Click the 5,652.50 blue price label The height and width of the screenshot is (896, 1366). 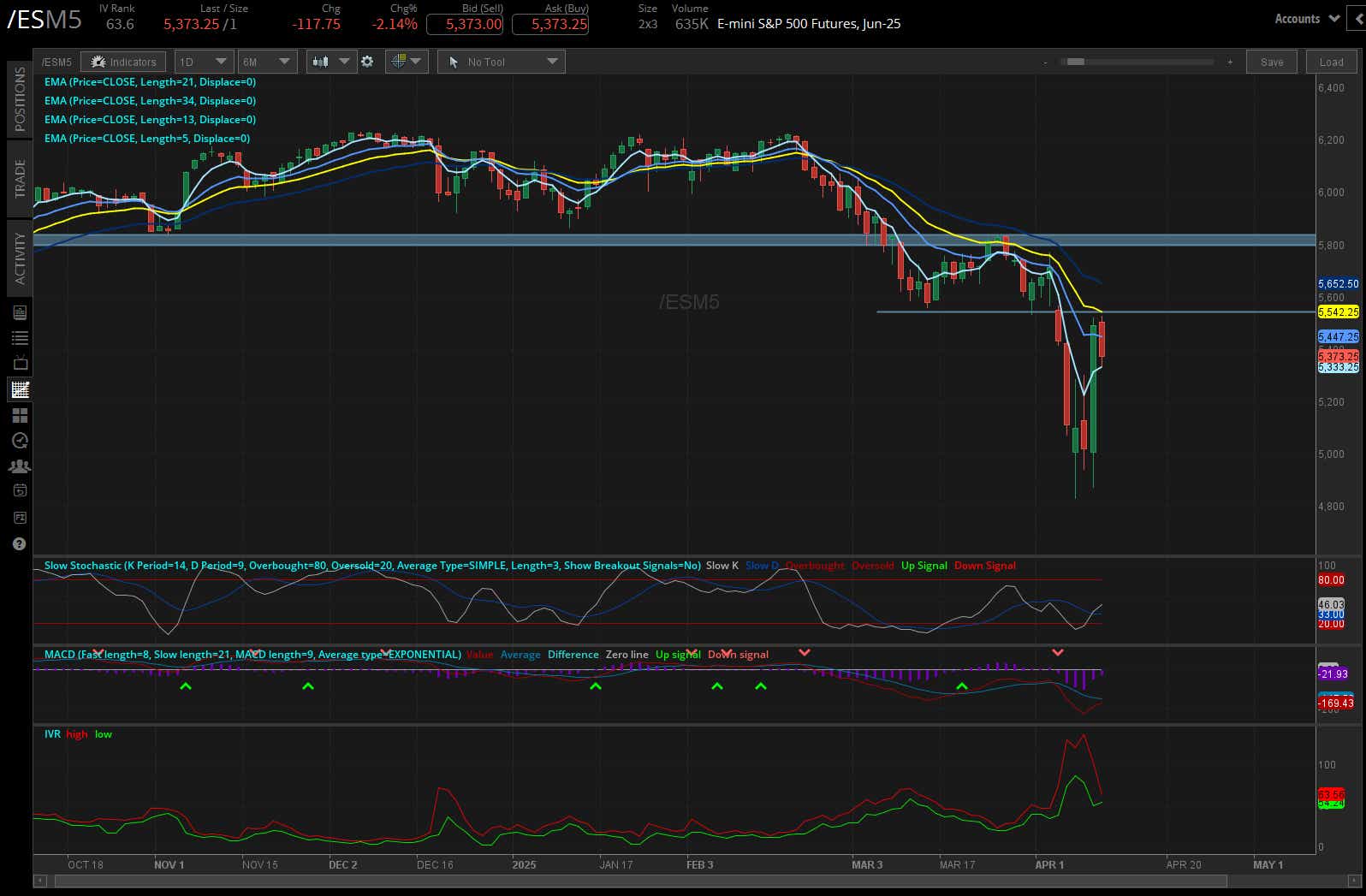[1338, 283]
